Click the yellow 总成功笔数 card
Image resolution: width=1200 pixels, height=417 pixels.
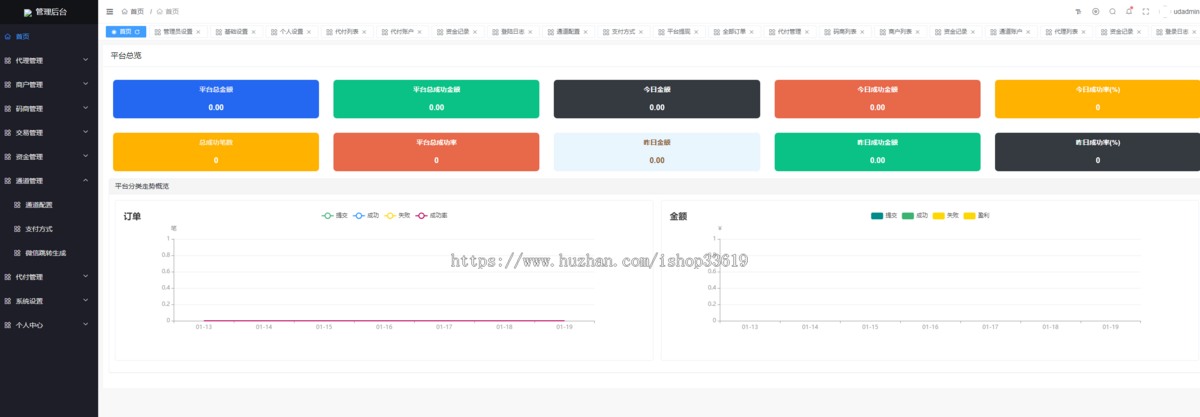(x=216, y=152)
